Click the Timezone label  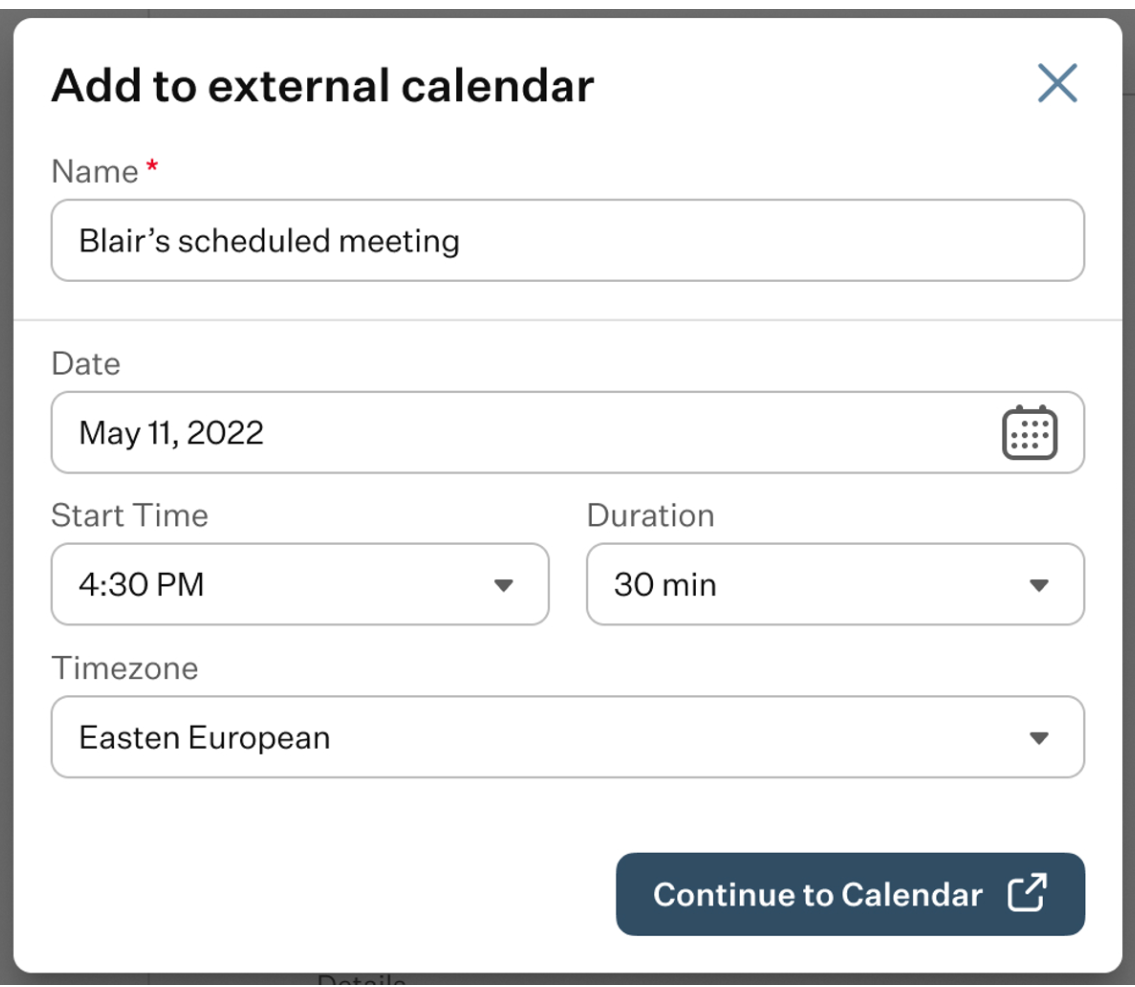[x=125, y=669]
